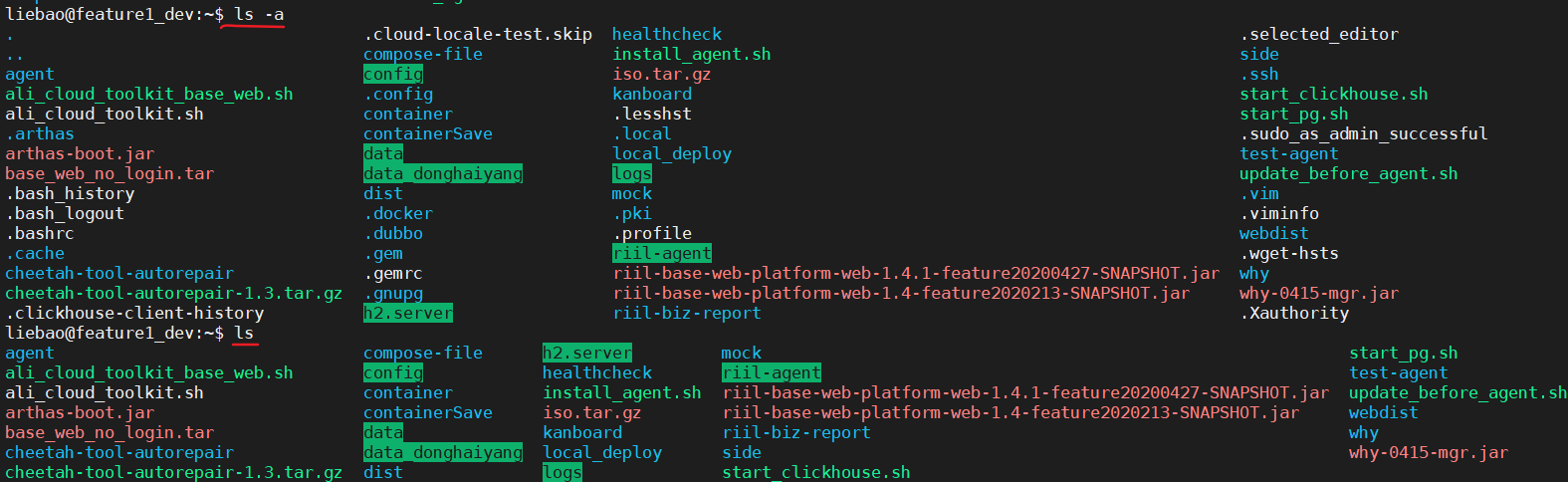
Task: Click the .pki directory name
Action: point(632,213)
